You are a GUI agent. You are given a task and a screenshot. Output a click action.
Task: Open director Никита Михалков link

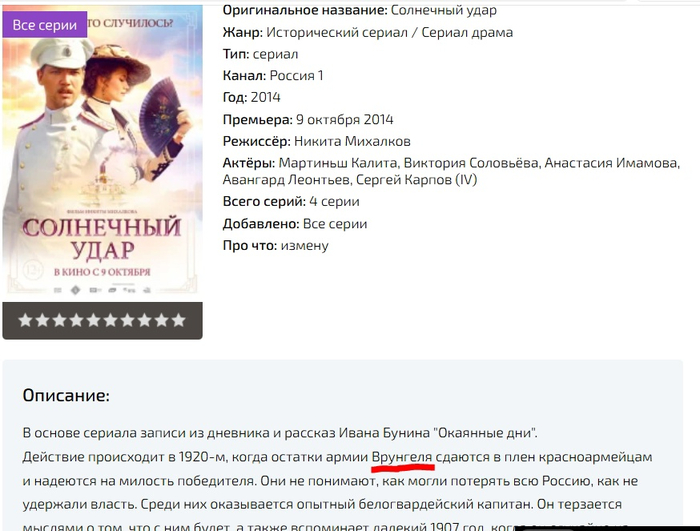click(x=352, y=141)
